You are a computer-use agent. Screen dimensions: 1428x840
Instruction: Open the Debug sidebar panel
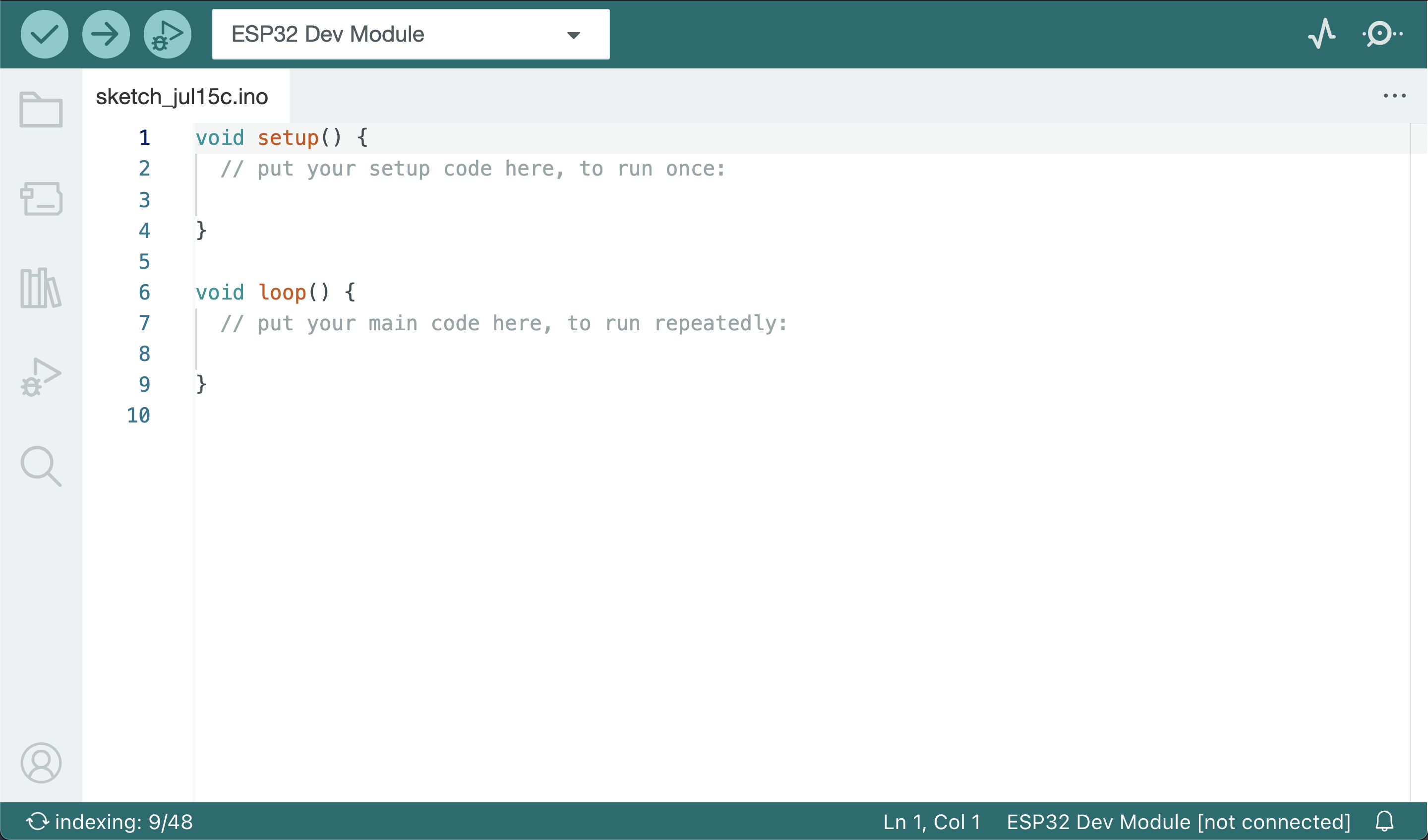(x=41, y=377)
